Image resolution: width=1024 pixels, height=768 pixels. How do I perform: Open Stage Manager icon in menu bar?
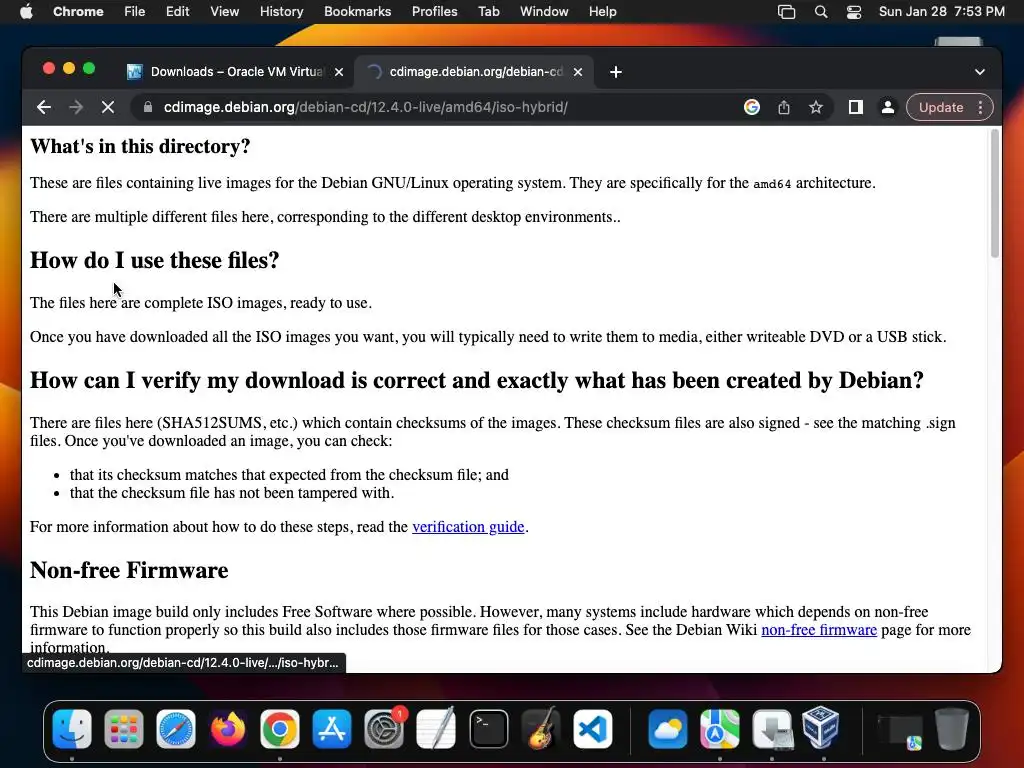787,12
